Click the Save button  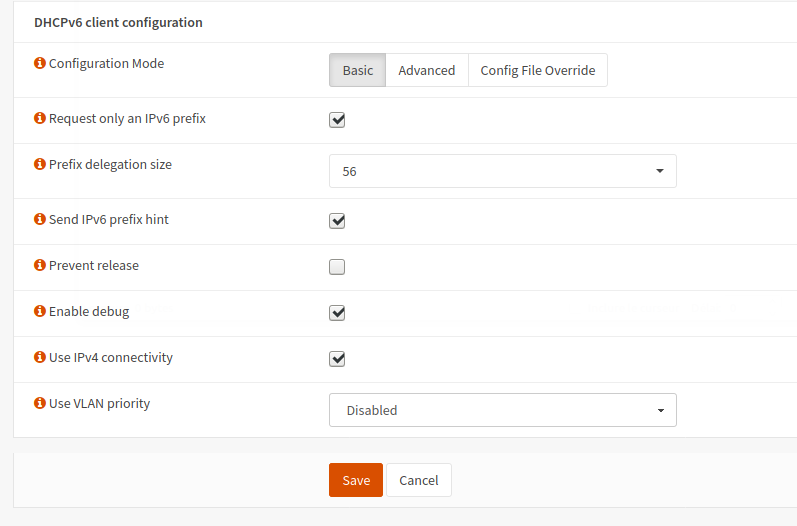[355, 480]
